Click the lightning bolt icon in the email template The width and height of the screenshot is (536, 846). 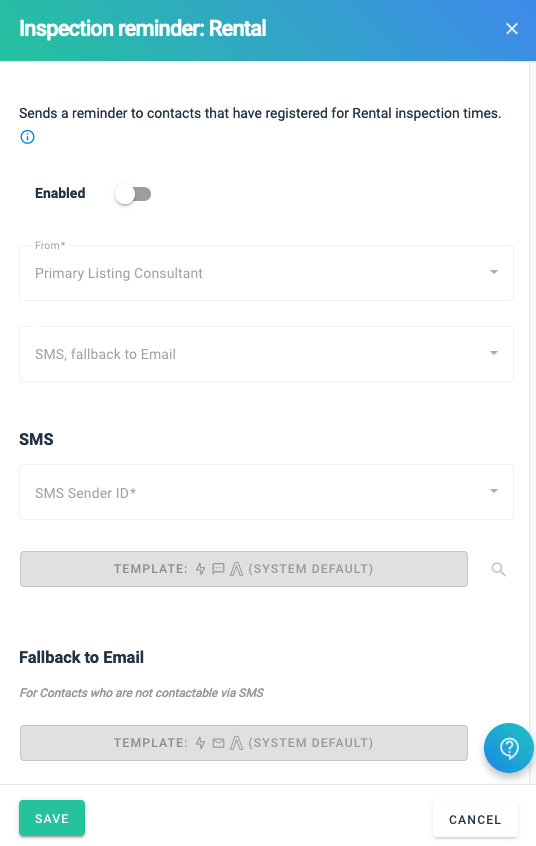coord(201,743)
